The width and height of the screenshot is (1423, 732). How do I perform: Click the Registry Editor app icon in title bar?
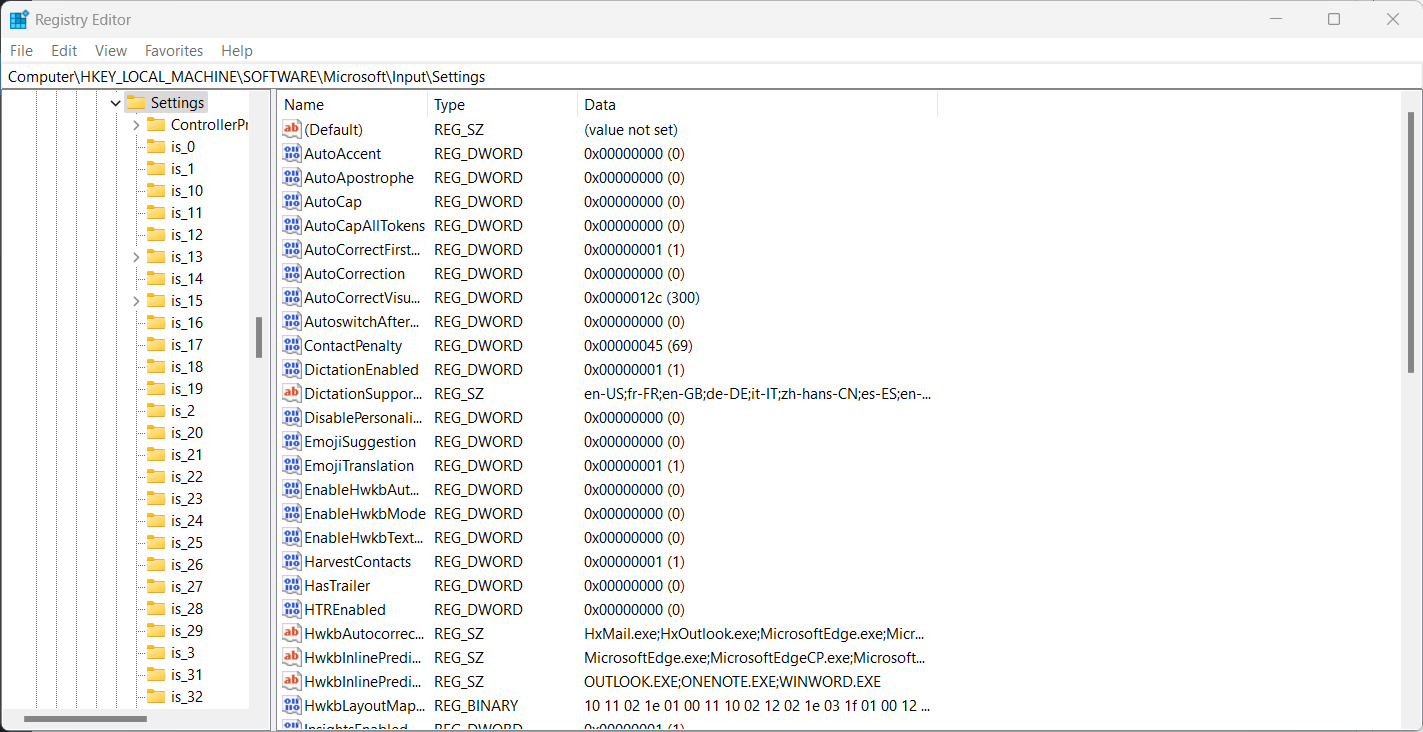19,19
